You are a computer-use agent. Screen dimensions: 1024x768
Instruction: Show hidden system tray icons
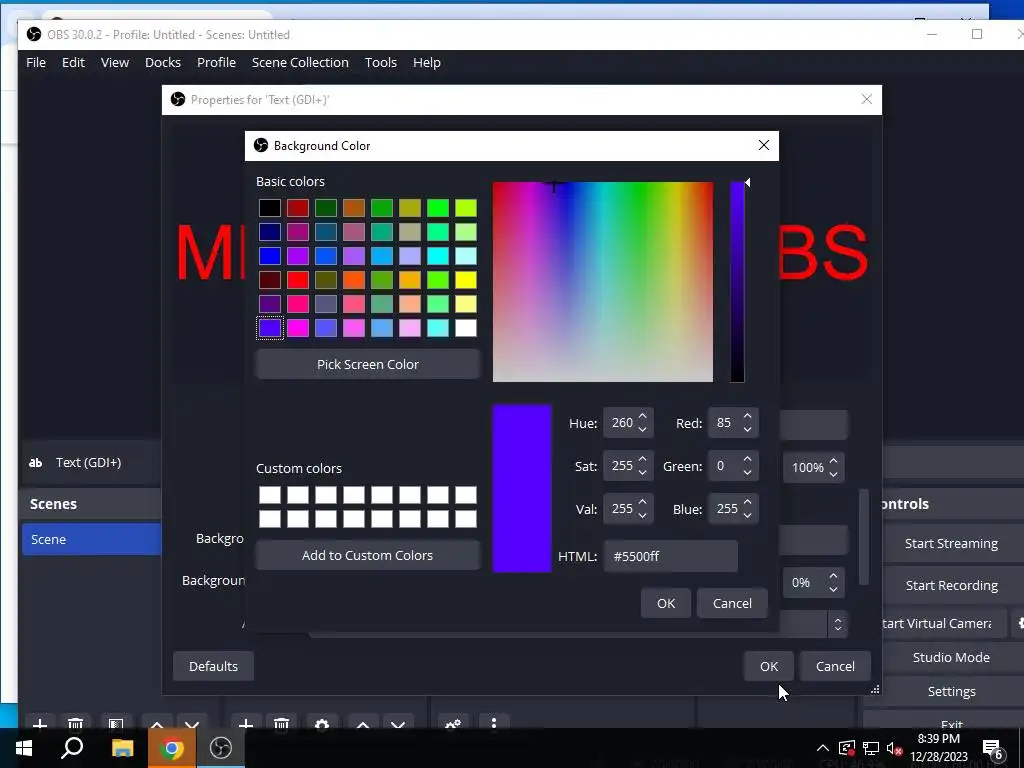pos(823,748)
